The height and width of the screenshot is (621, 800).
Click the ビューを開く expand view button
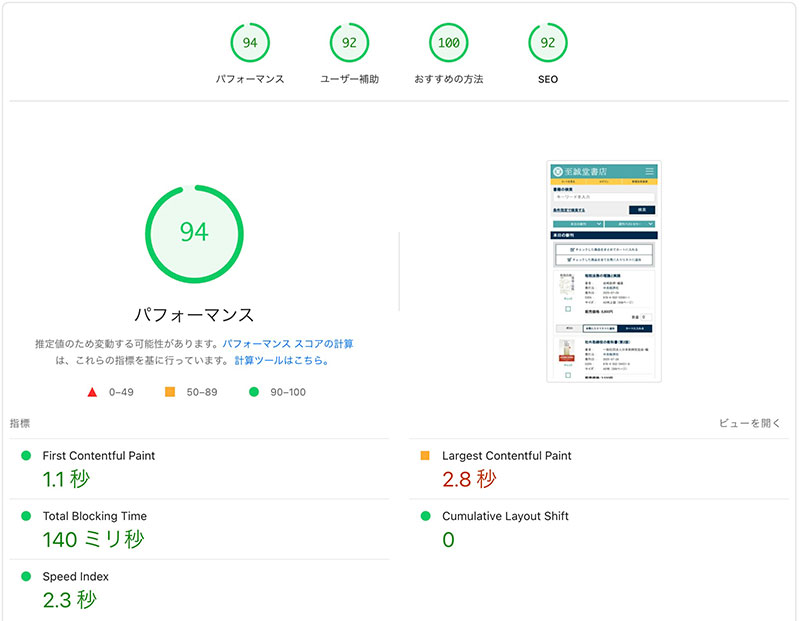pyautogui.click(x=749, y=423)
